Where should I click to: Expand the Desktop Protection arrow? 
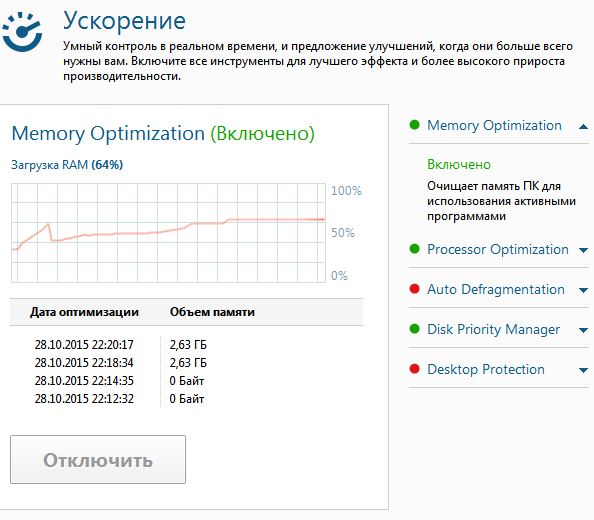(x=583, y=370)
